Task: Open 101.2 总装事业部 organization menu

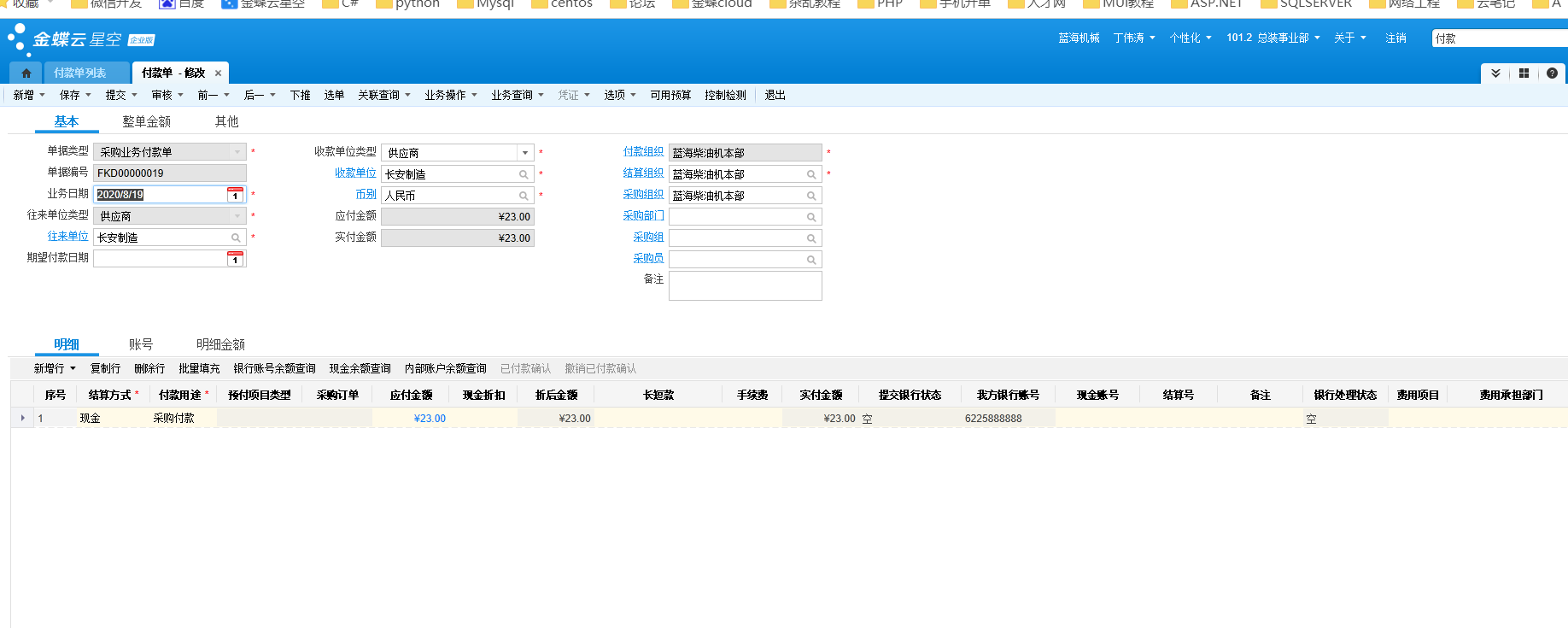Action: click(x=1273, y=38)
